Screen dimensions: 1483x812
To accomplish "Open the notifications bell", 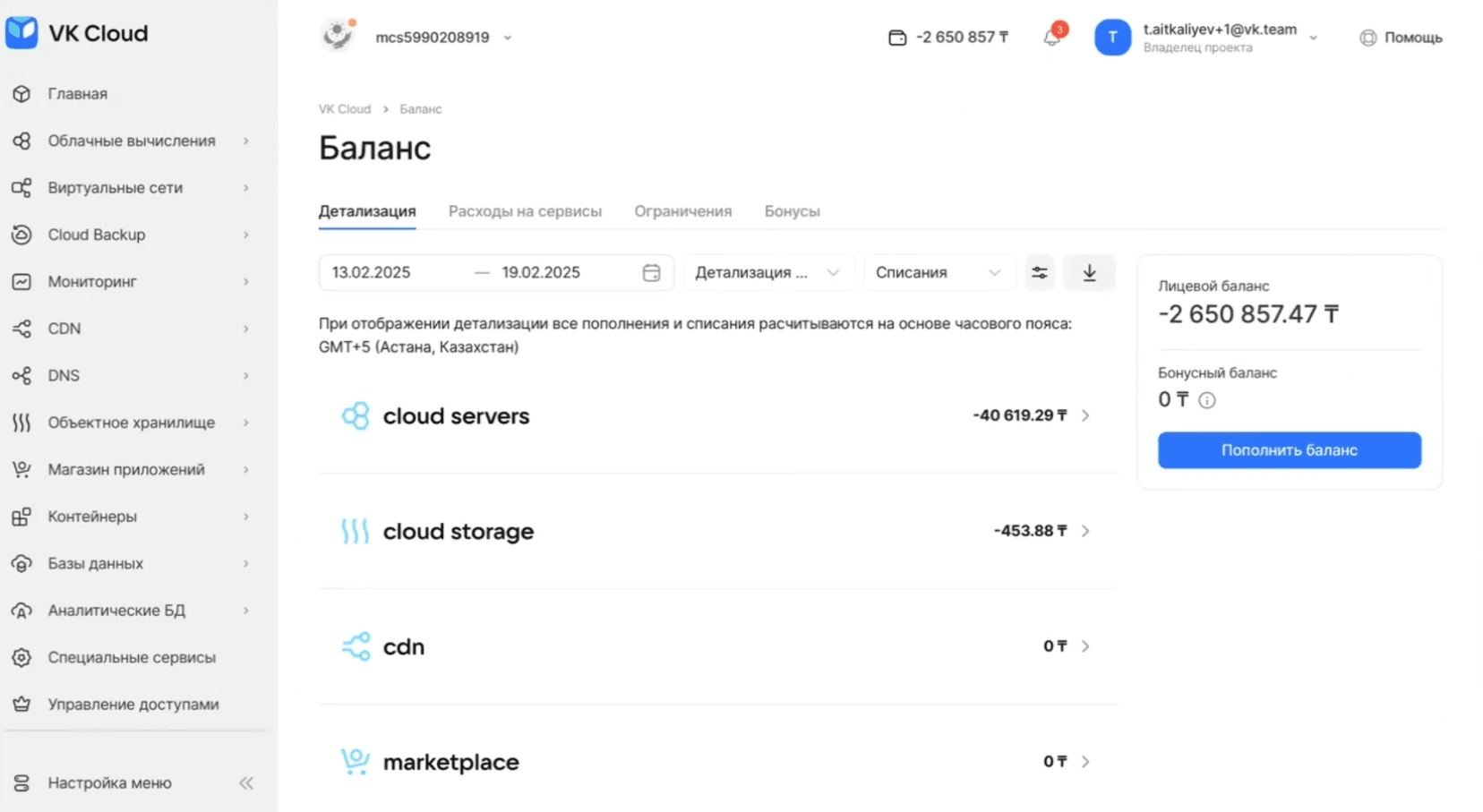I will coord(1052,37).
